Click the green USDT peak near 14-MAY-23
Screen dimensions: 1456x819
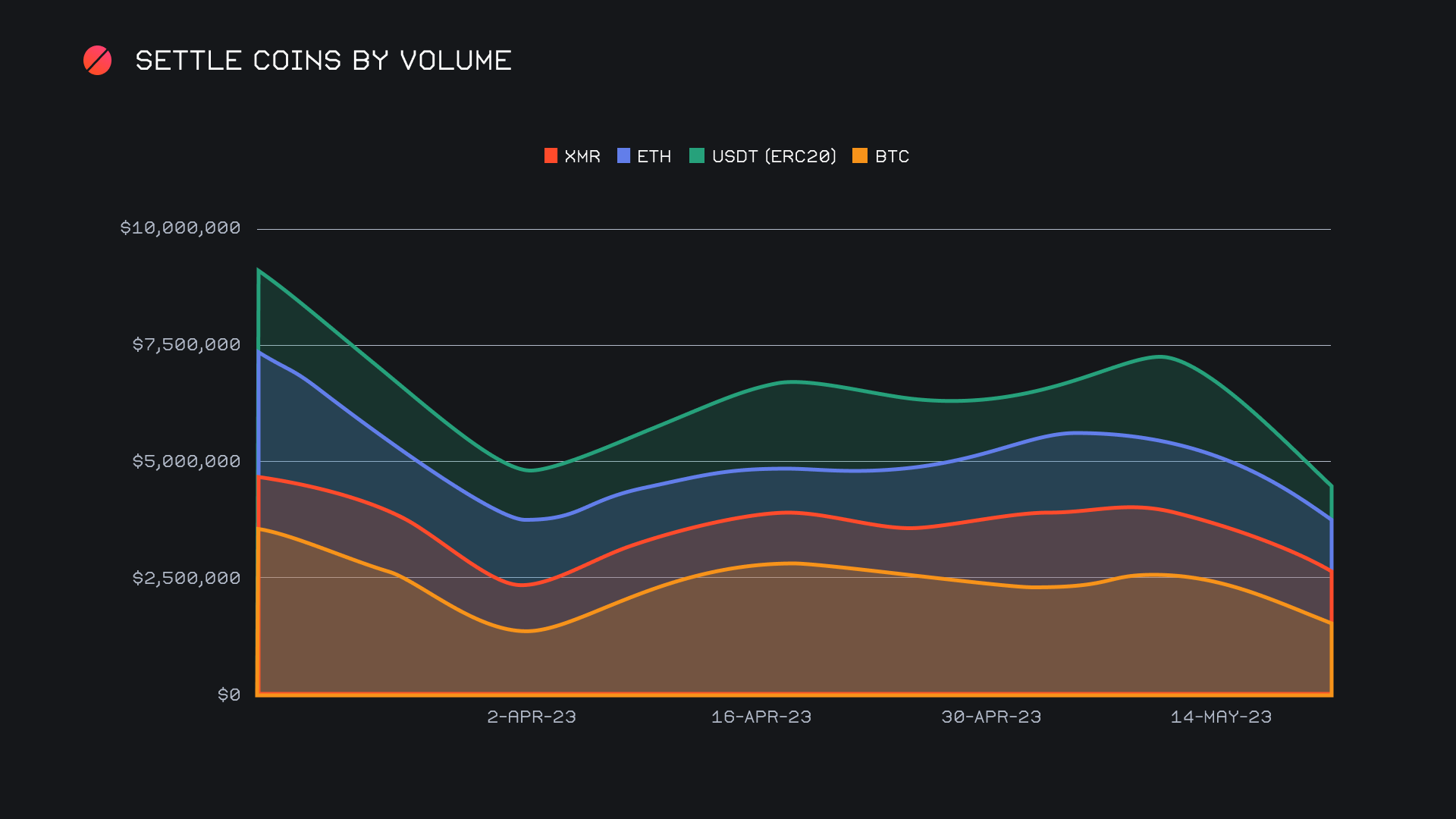tap(1160, 356)
